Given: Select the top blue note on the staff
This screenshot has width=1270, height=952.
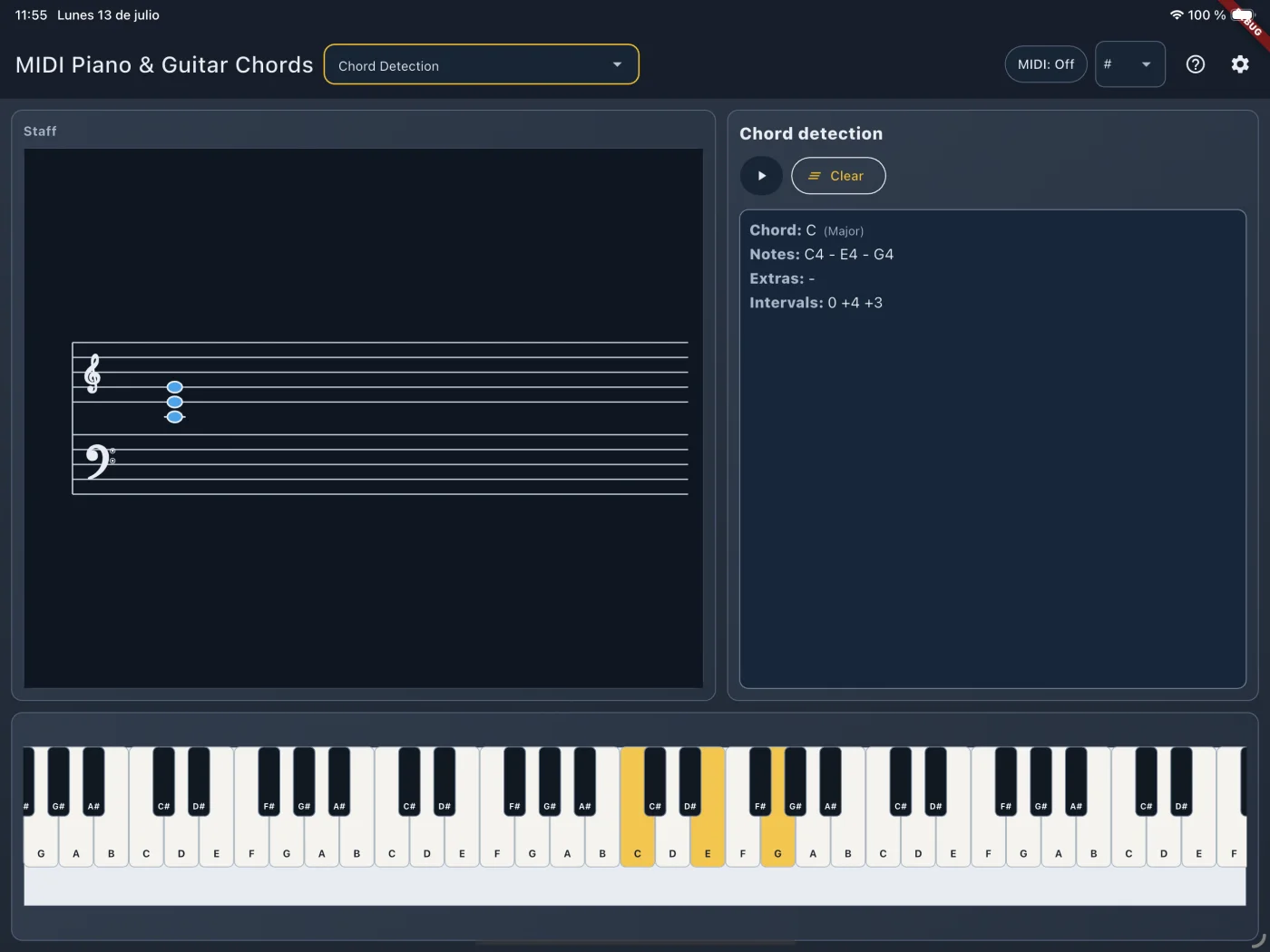Looking at the screenshot, I should pos(175,387).
